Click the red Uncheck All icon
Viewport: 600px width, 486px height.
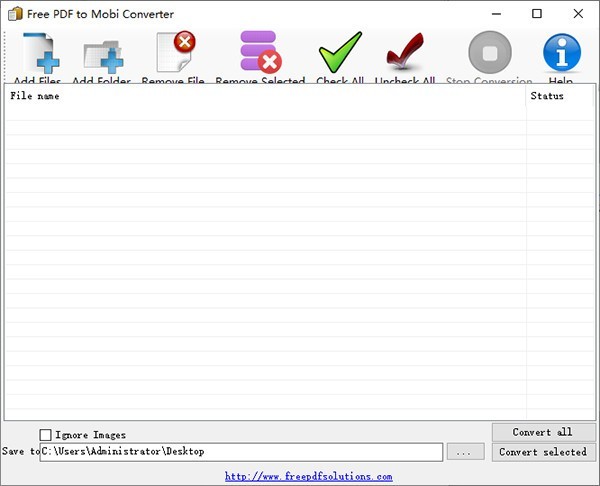pos(405,52)
